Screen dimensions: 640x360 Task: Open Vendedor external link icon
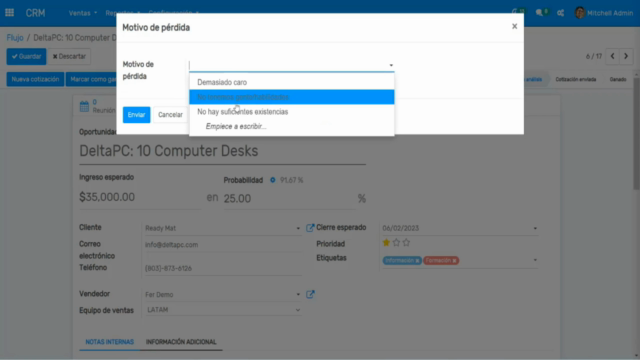tap(310, 294)
